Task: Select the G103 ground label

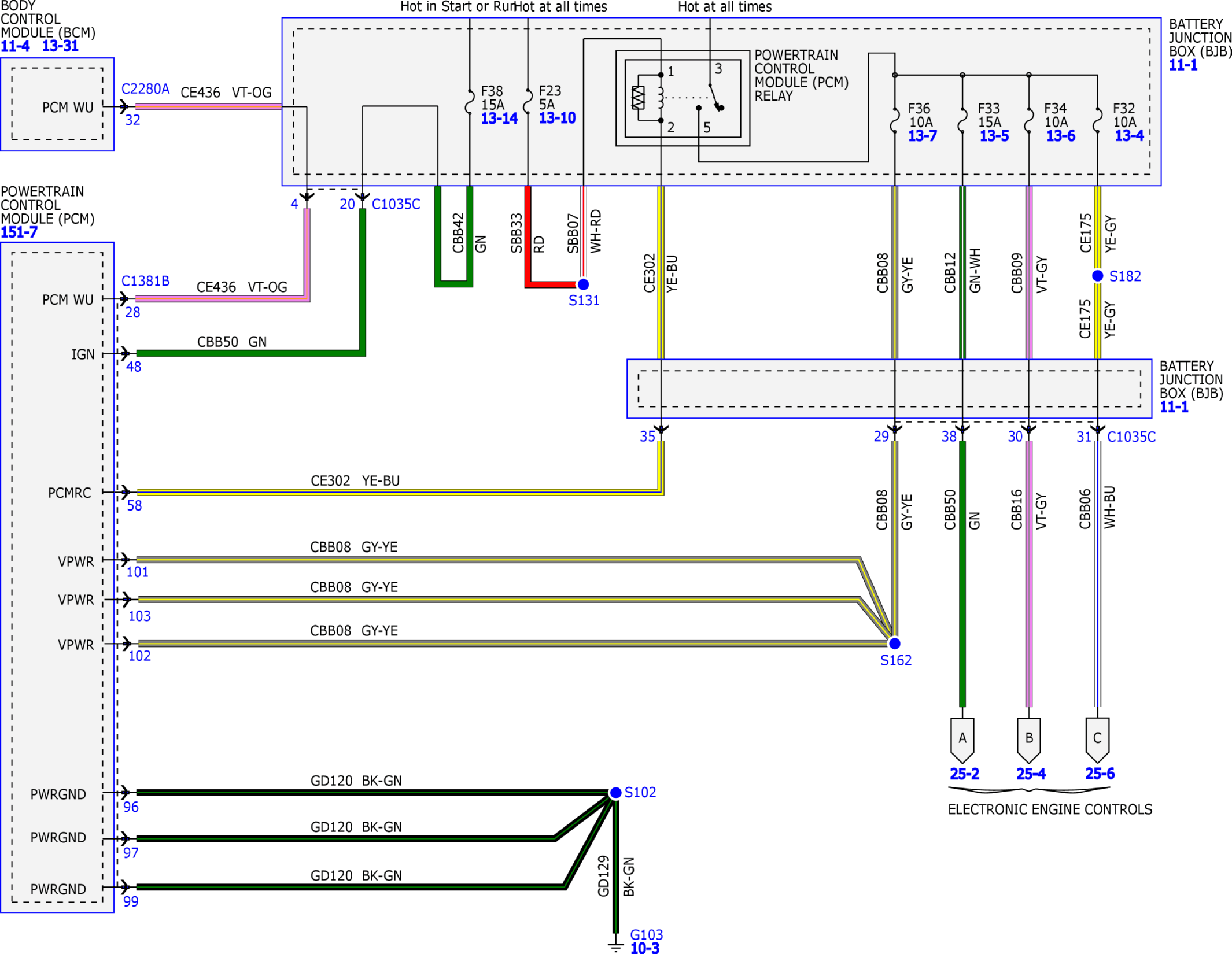Action: click(x=646, y=934)
